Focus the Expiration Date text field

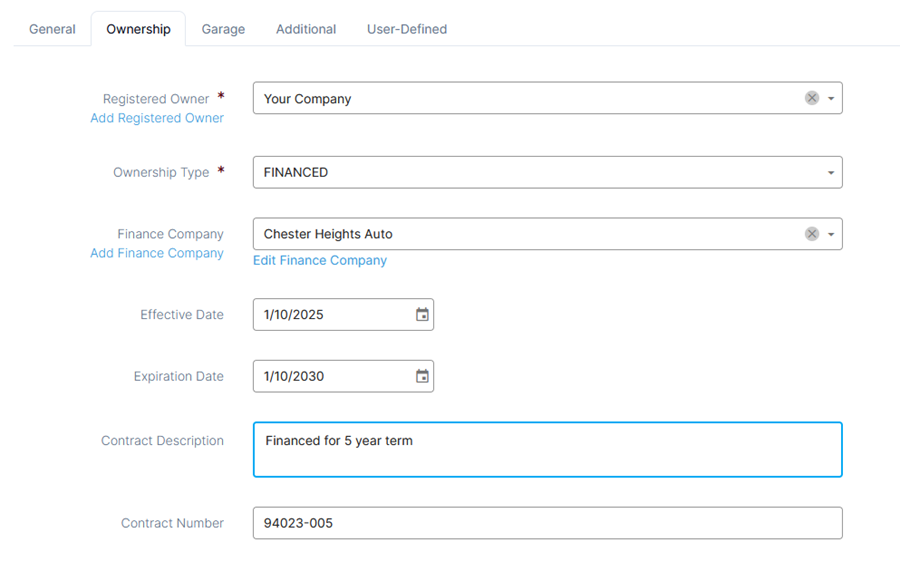tap(334, 376)
